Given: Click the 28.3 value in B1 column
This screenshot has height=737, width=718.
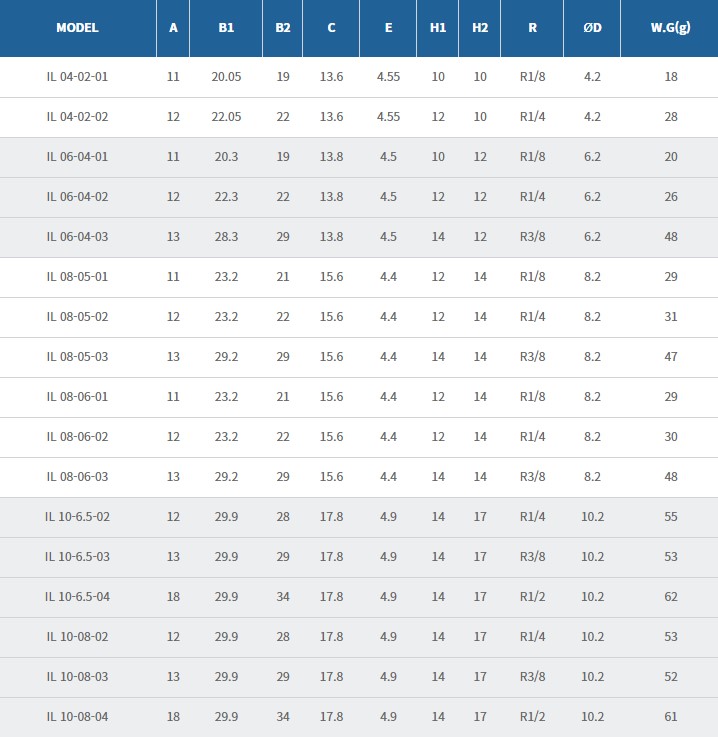Looking at the screenshot, I should [x=226, y=237].
